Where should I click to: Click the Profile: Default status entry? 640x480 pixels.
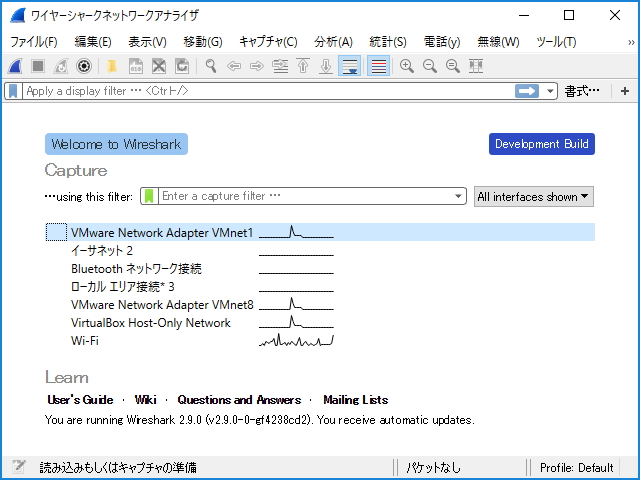(x=576, y=467)
